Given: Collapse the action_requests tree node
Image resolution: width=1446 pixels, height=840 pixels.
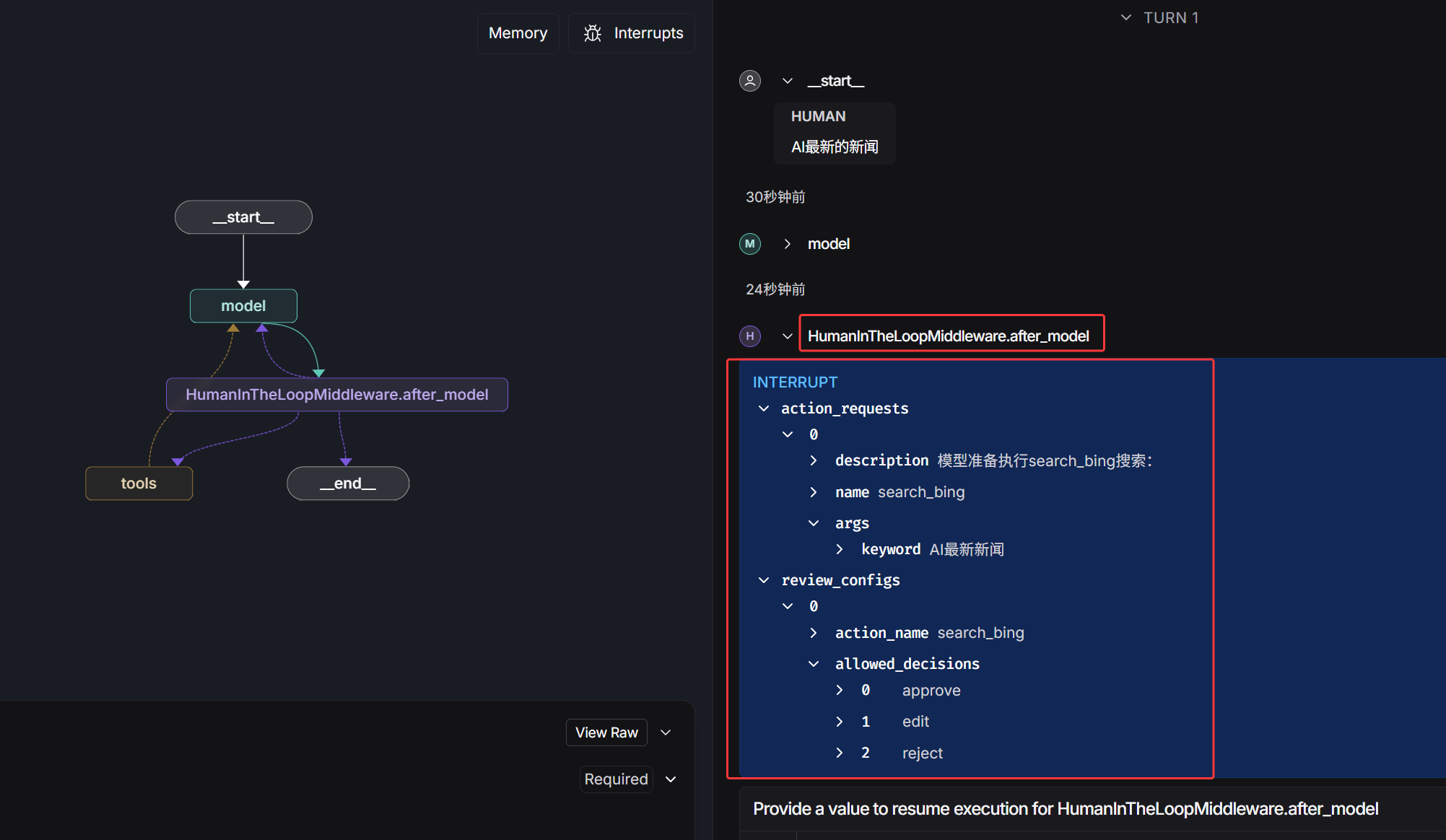Looking at the screenshot, I should point(764,408).
